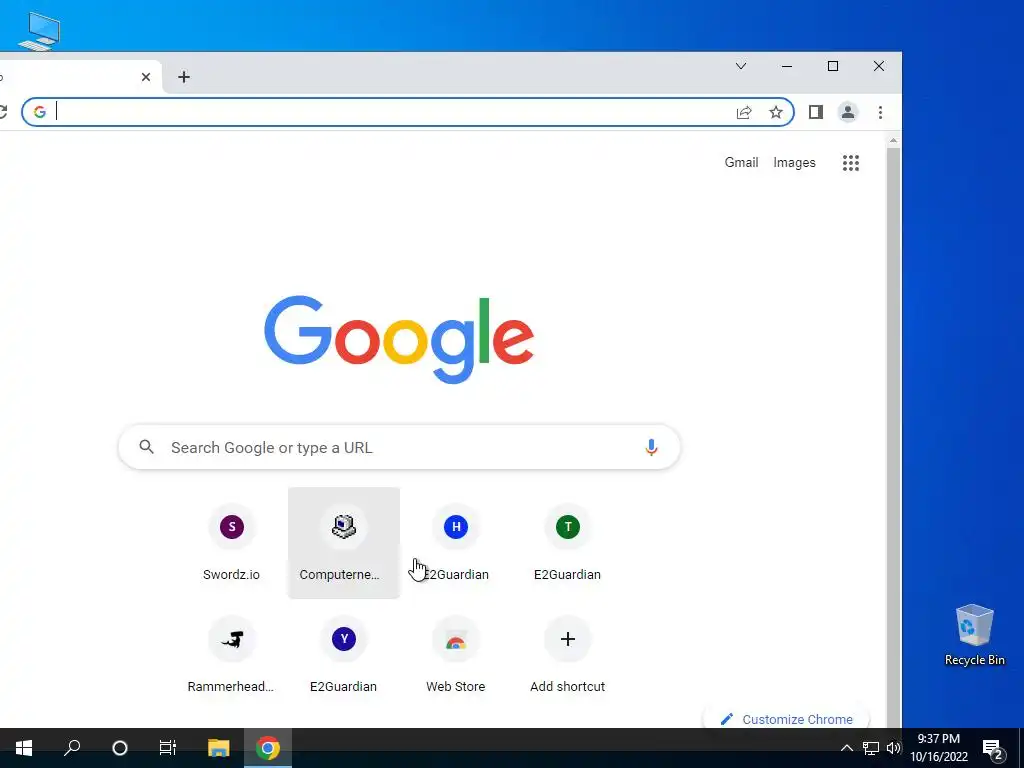Open the E2Guardian shortcut with green T icon
Image resolution: width=1024 pixels, height=768 pixels.
[568, 543]
